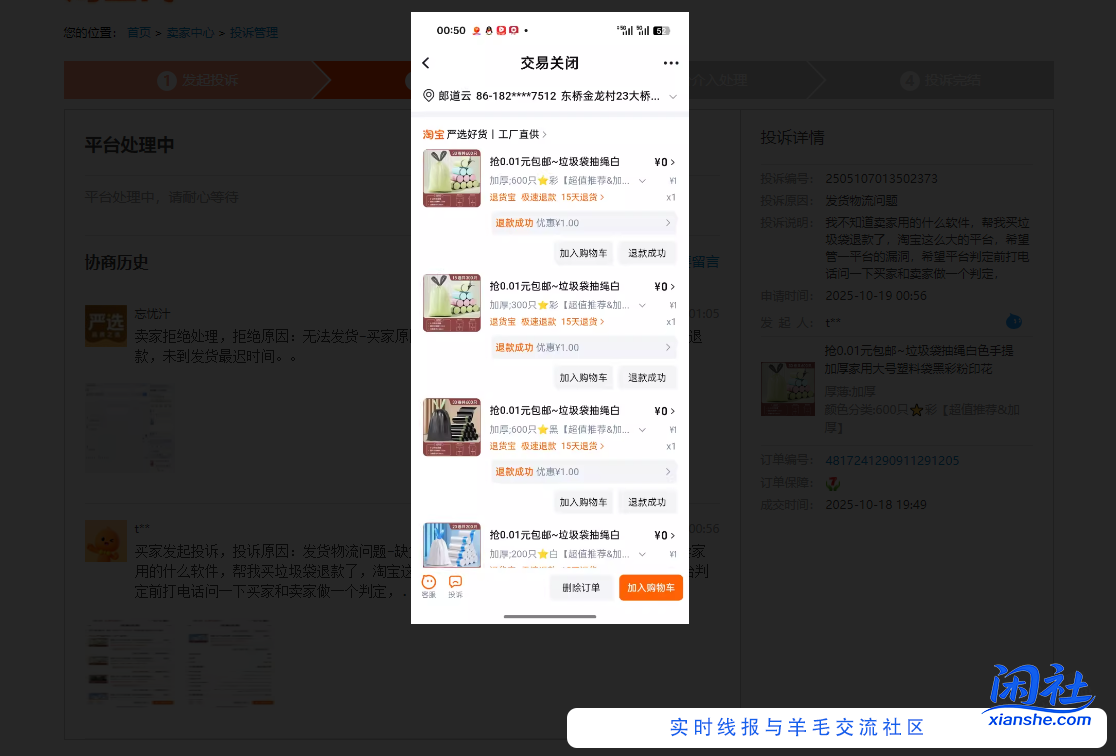Click buyer t** avatar in negotiation history
Image resolution: width=1116 pixels, height=756 pixels.
coord(106,541)
